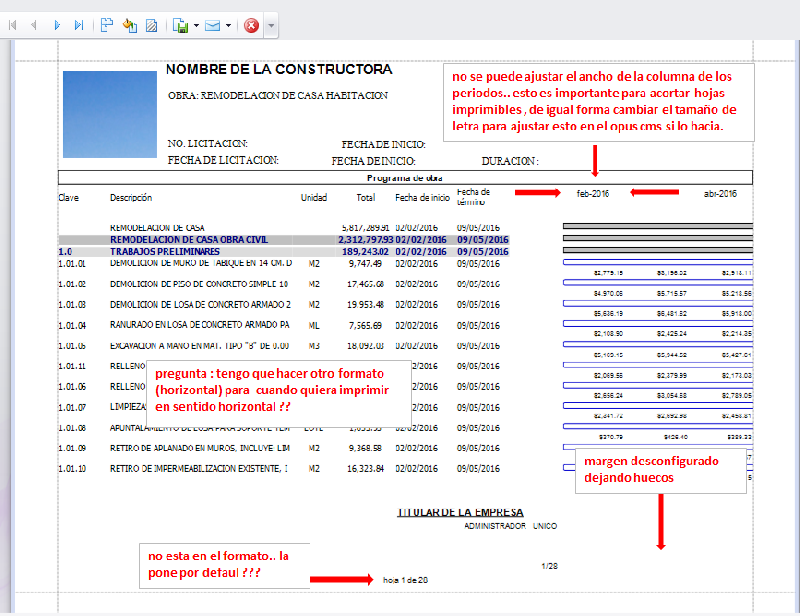Image resolution: width=800 pixels, height=616 pixels.
Task: Click the export document save icon
Action: click(180, 25)
